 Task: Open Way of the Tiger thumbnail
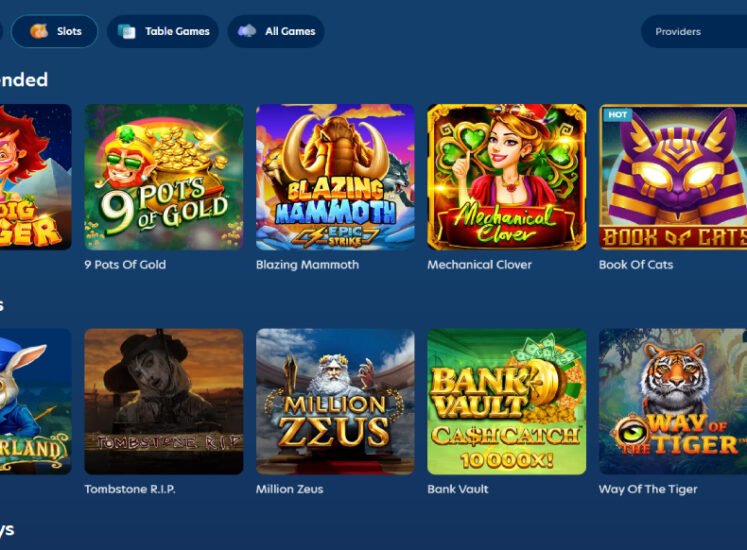pos(673,401)
